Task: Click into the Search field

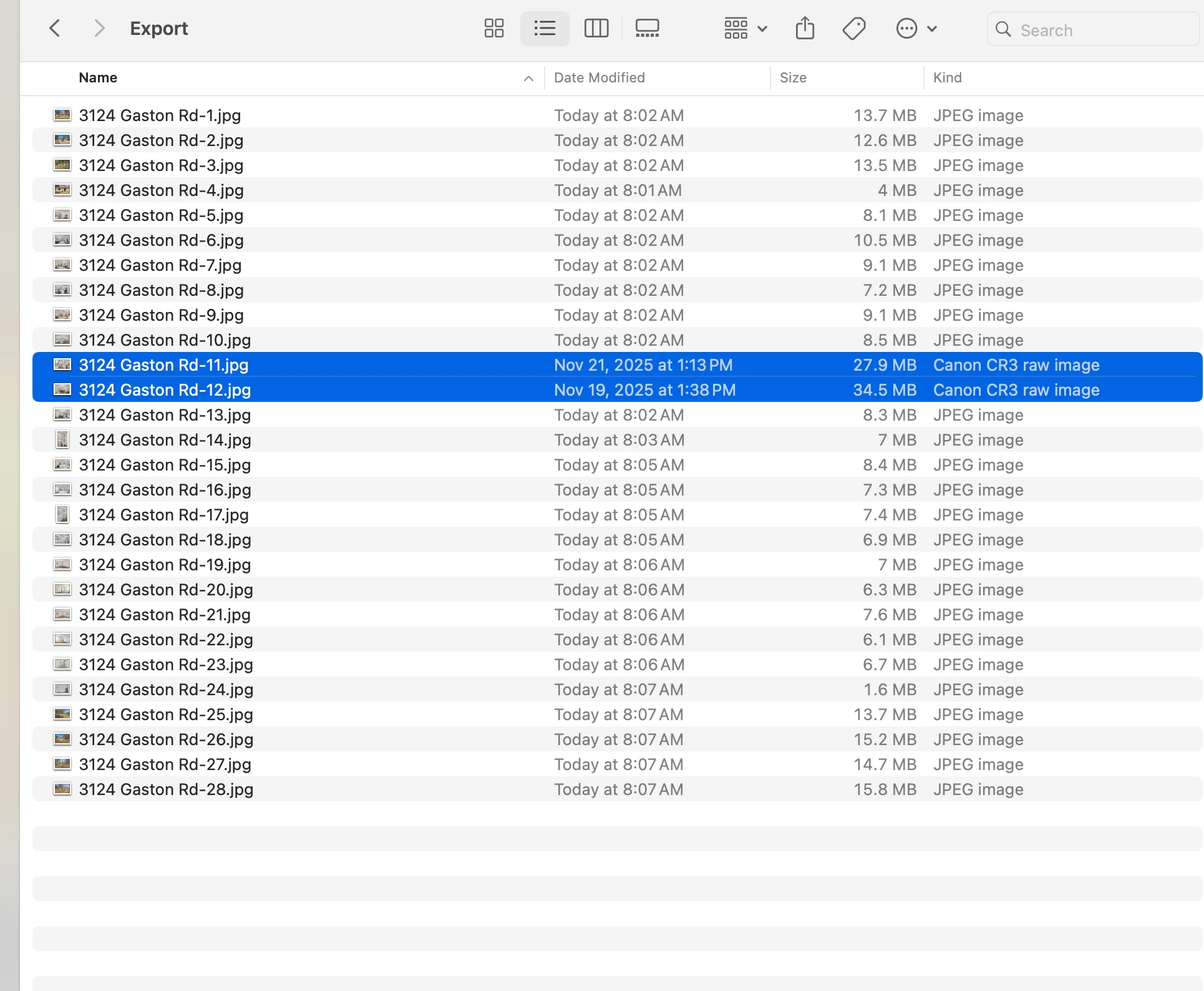Action: click(x=1093, y=29)
